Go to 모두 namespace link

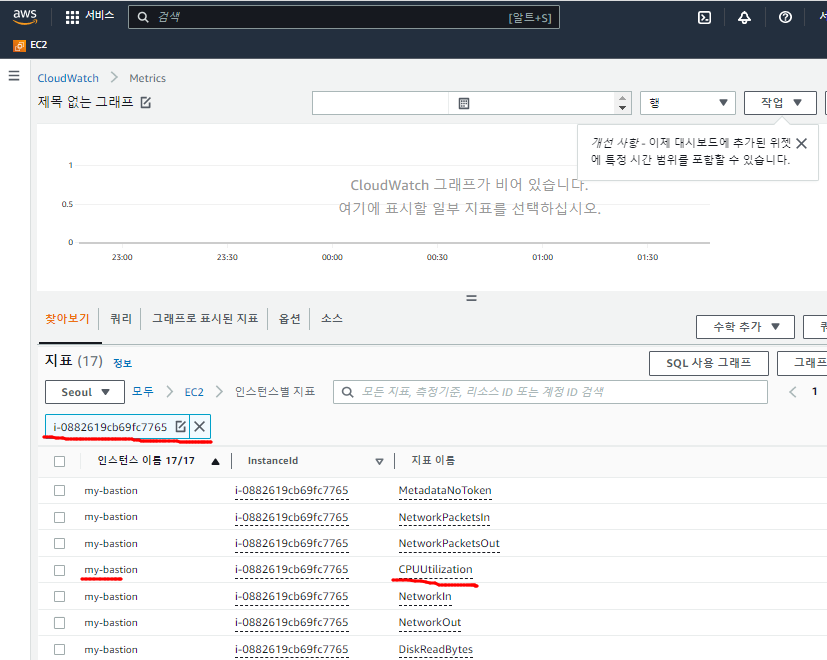142,391
